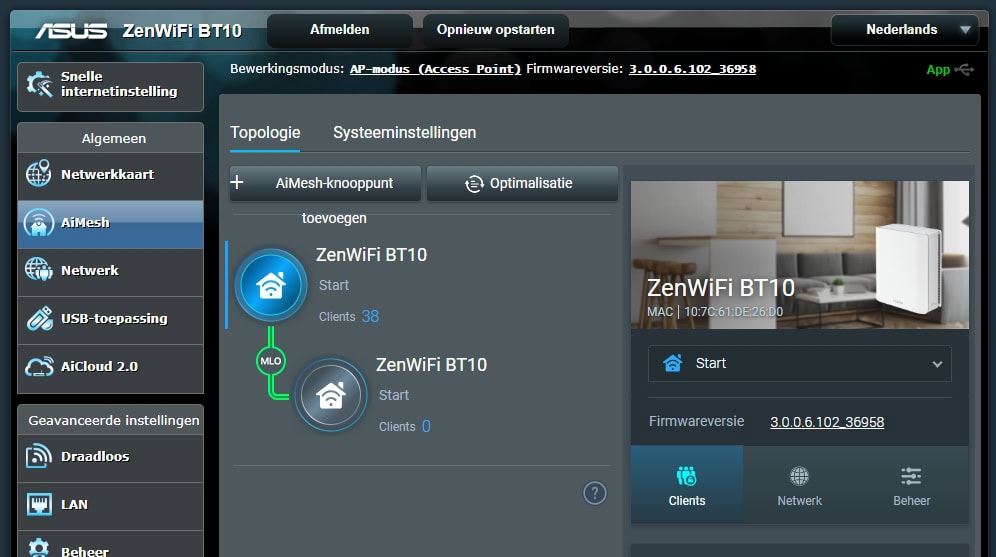Open the firmware version 3.0.0.6.102_36958 link in device panel
Screen dimensions: 996x557
827,422
